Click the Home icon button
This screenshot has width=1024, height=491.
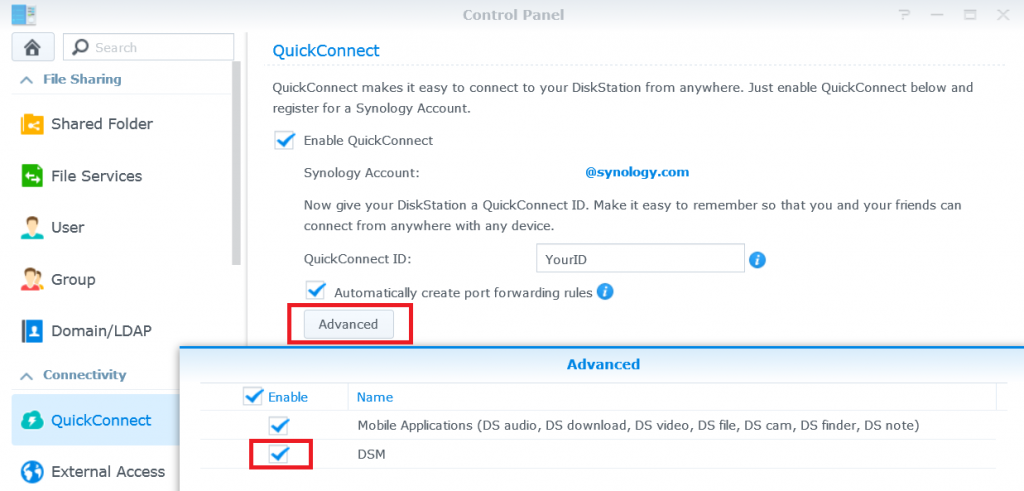coord(32,47)
